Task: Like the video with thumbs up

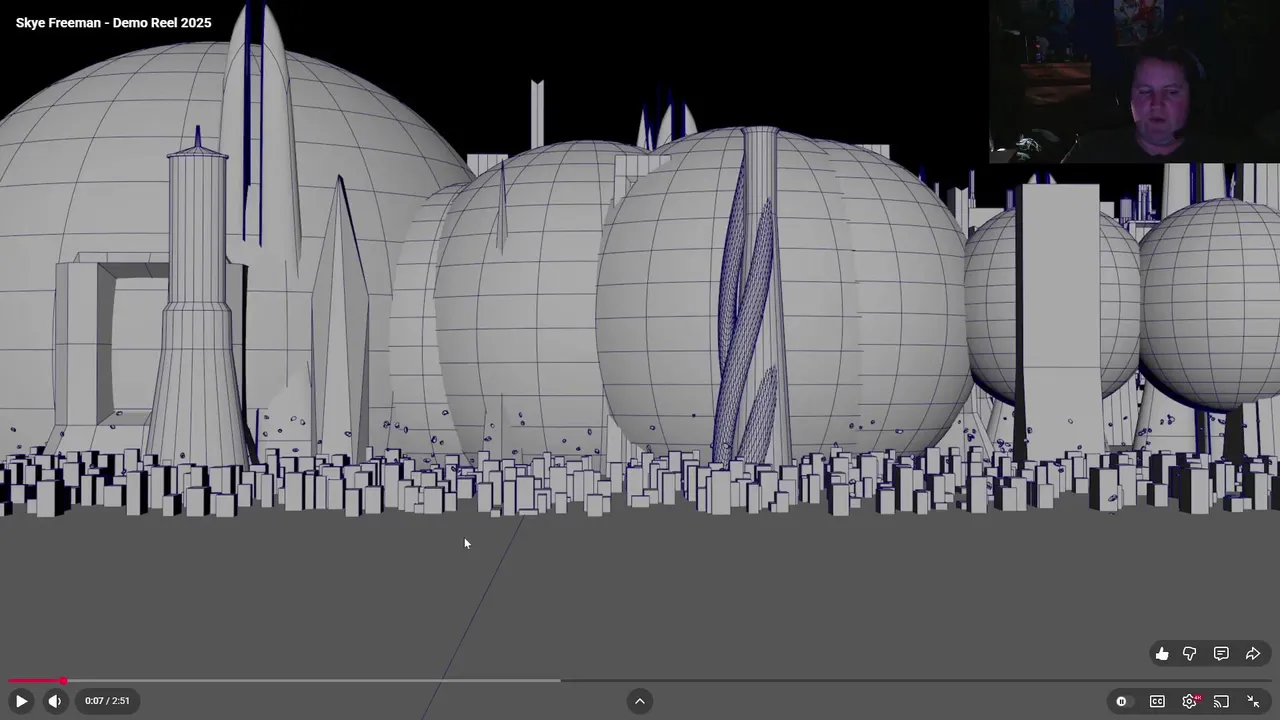Action: (1162, 654)
